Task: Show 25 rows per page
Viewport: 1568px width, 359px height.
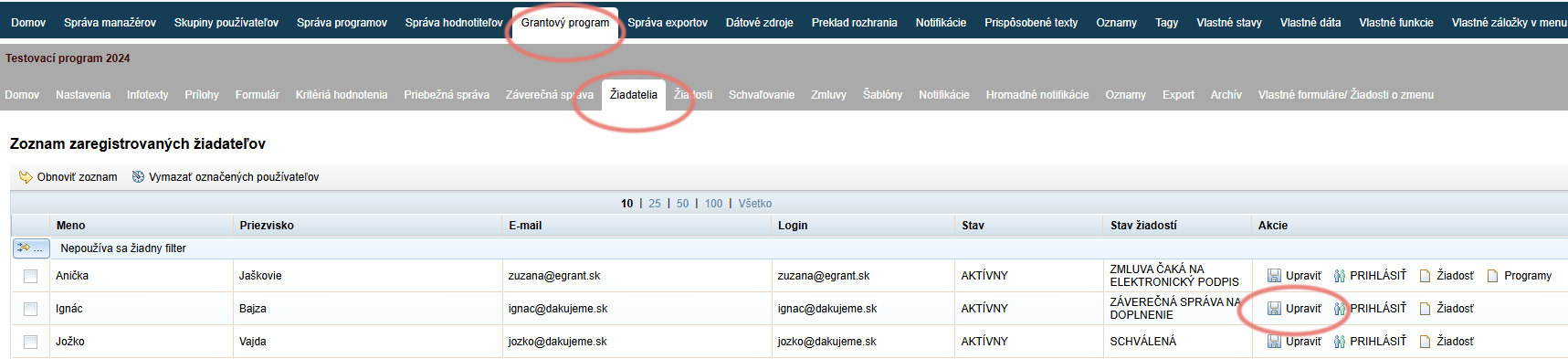Action: point(655,204)
